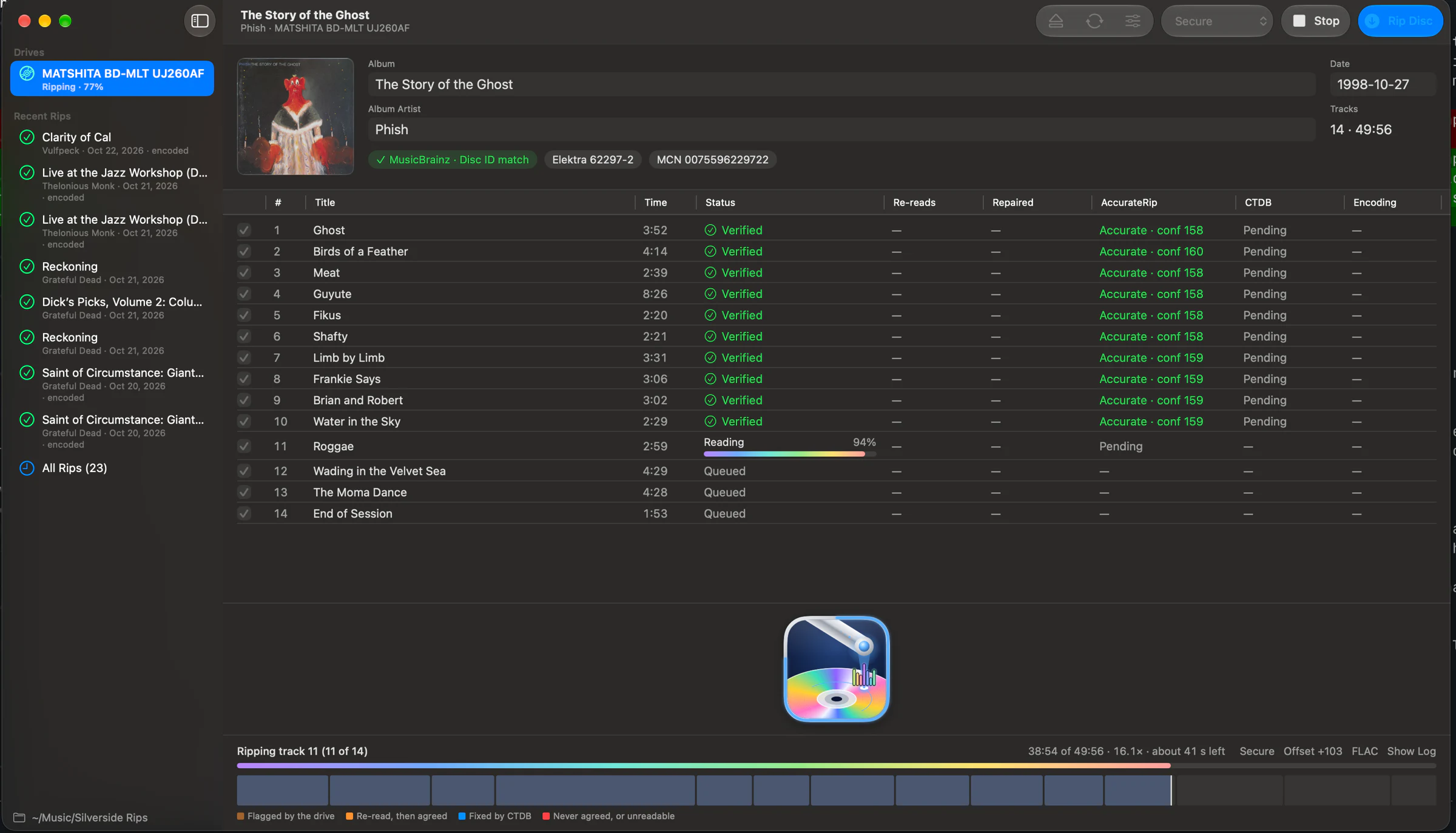Viewport: 1456px width, 833px height.
Task: Open Show Log link
Action: click(1411, 751)
